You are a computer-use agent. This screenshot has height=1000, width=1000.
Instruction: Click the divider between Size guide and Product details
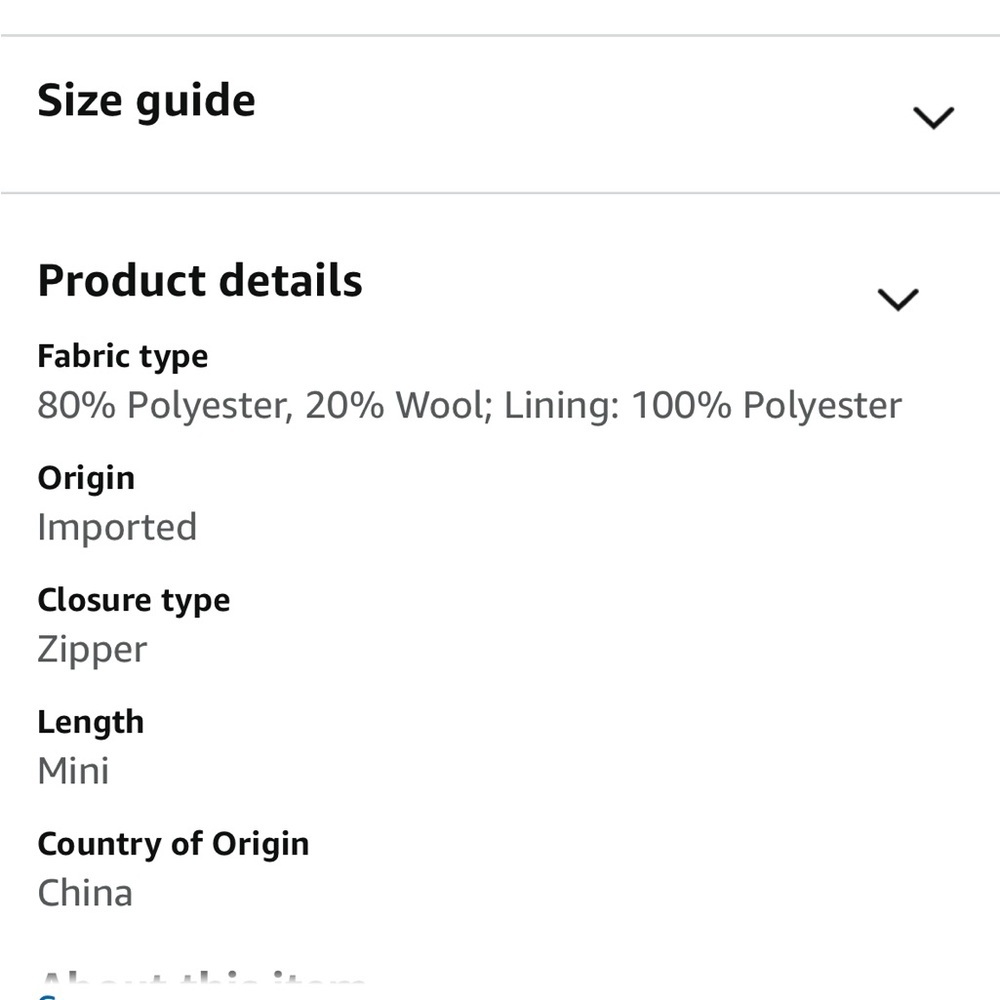click(x=500, y=192)
